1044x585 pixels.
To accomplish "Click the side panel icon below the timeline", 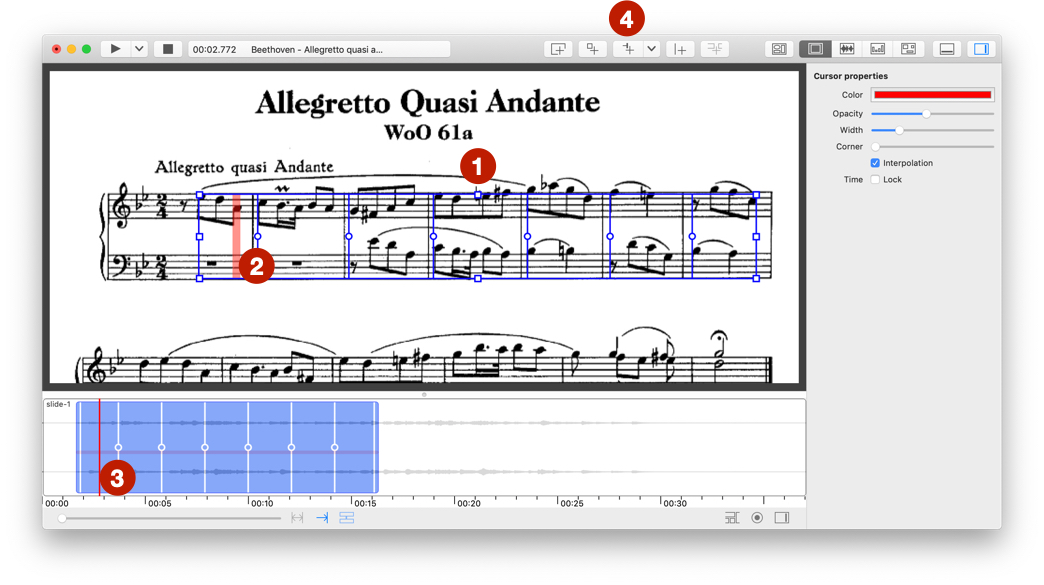I will pos(782,518).
